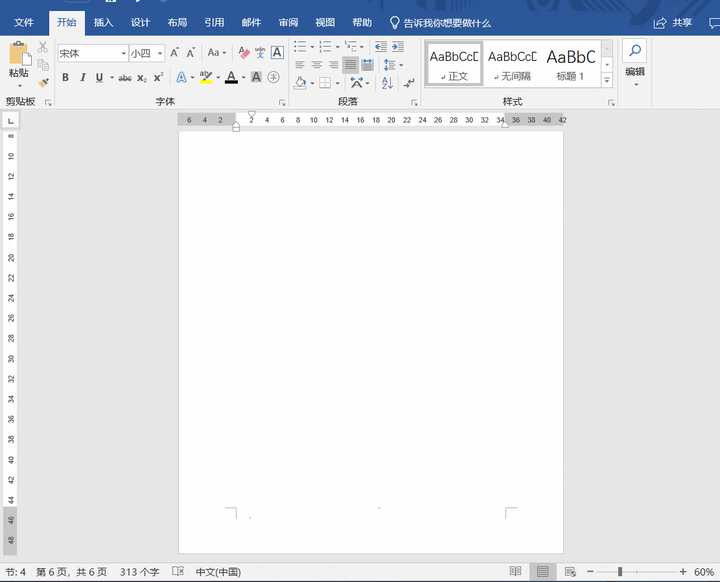The height and width of the screenshot is (582, 720).
Task: Center align the text
Action: point(317,65)
